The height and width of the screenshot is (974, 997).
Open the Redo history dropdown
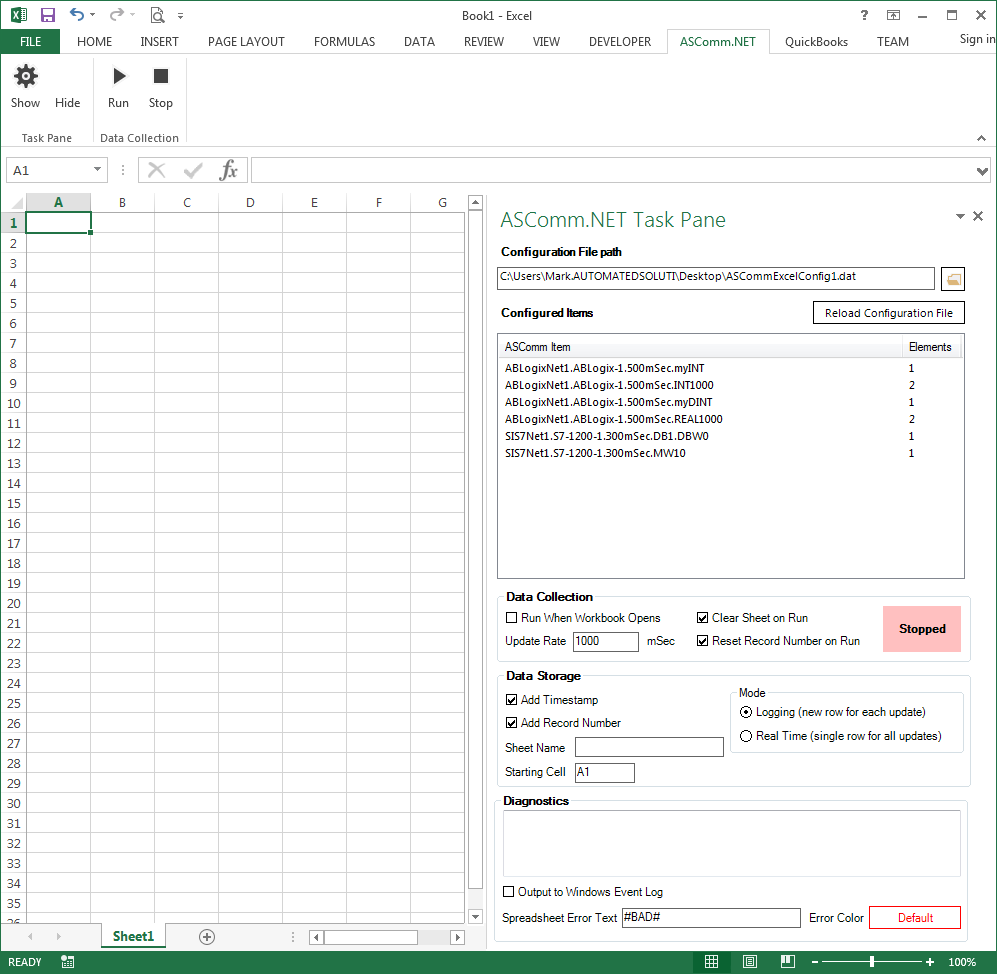coord(132,15)
